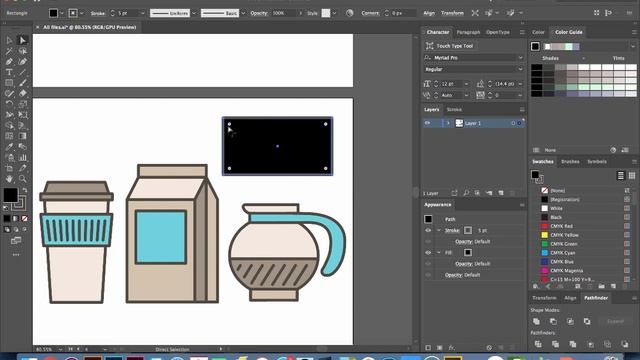Click the Transform link in control bar

coord(452,13)
